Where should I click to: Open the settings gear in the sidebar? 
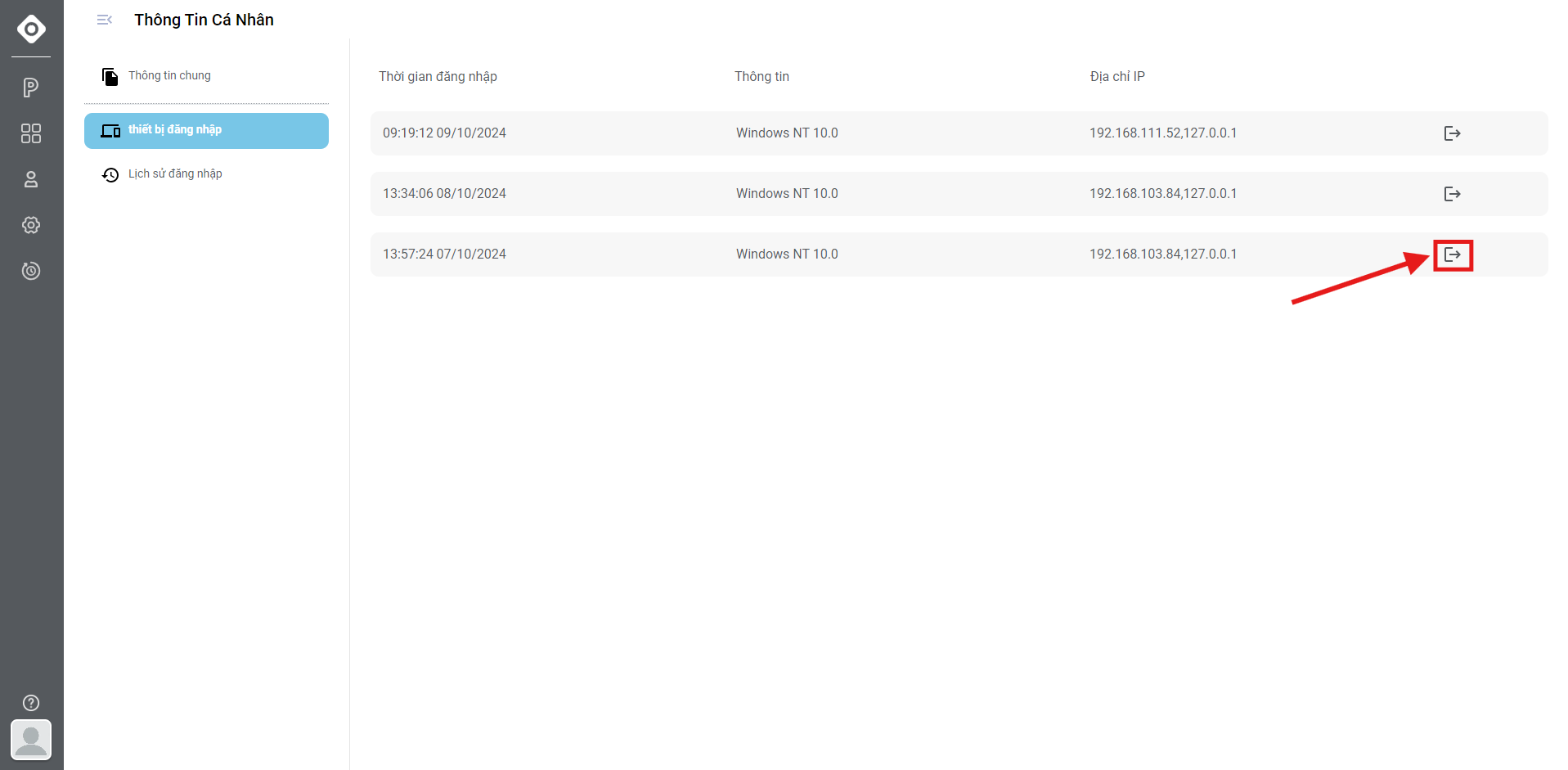pos(31,225)
